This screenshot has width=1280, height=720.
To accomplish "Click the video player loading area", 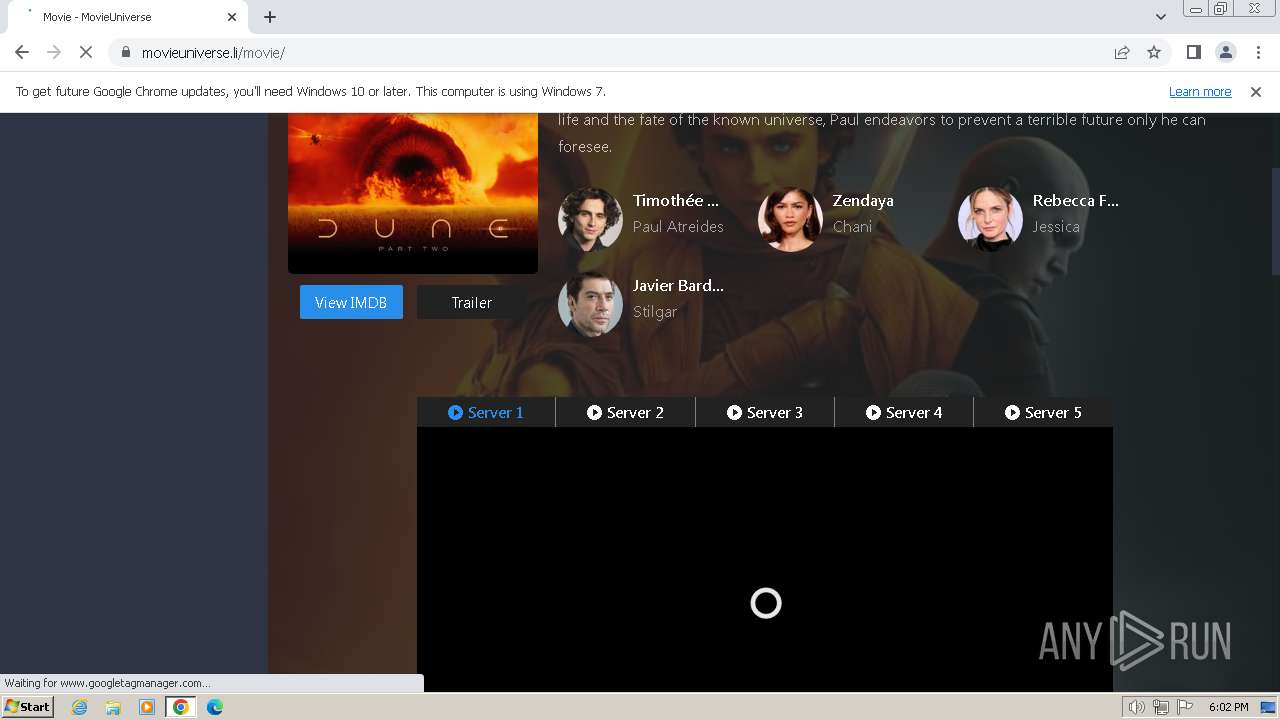I will coord(765,560).
